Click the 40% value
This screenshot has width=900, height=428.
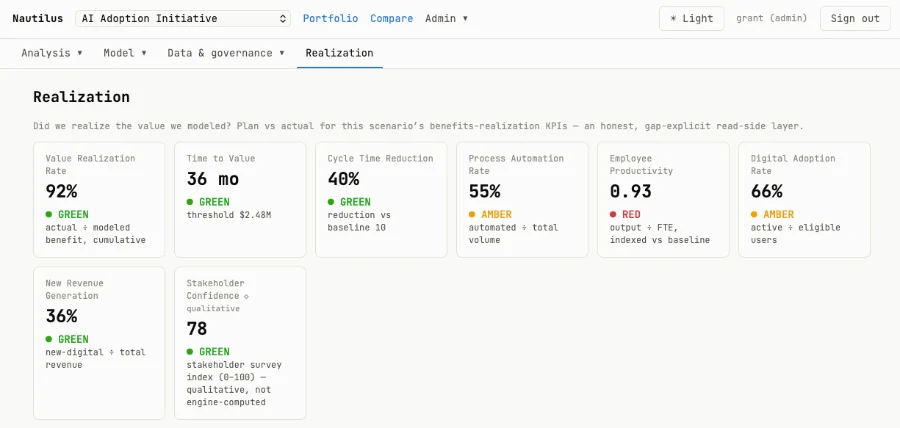pos(343,179)
